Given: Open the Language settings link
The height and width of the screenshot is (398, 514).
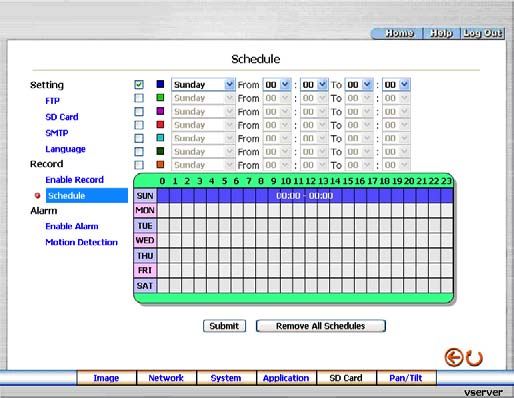Looking at the screenshot, I should [x=65, y=149].
